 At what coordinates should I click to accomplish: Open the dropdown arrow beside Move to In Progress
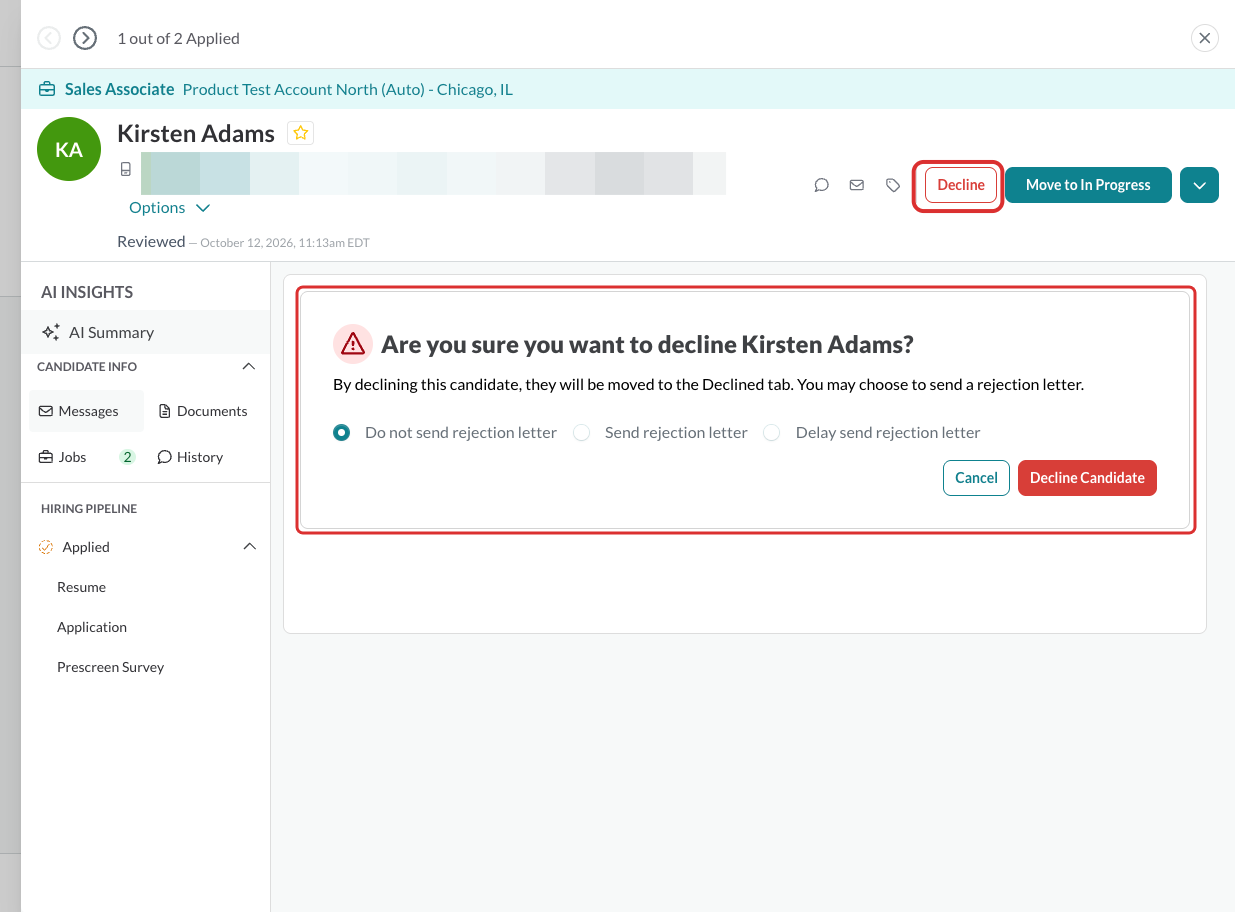pos(1199,185)
